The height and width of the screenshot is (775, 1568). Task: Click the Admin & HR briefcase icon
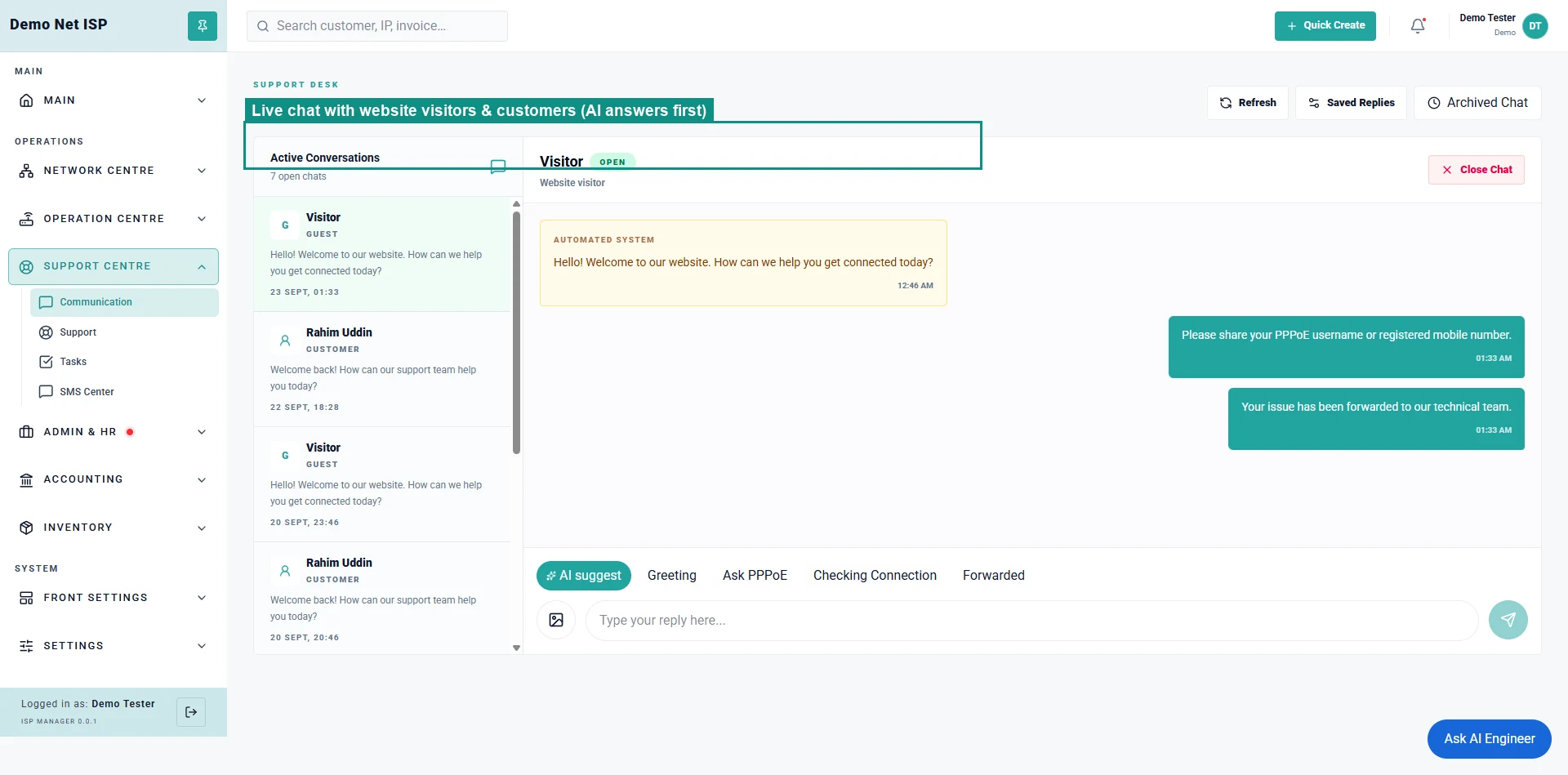tap(26, 432)
